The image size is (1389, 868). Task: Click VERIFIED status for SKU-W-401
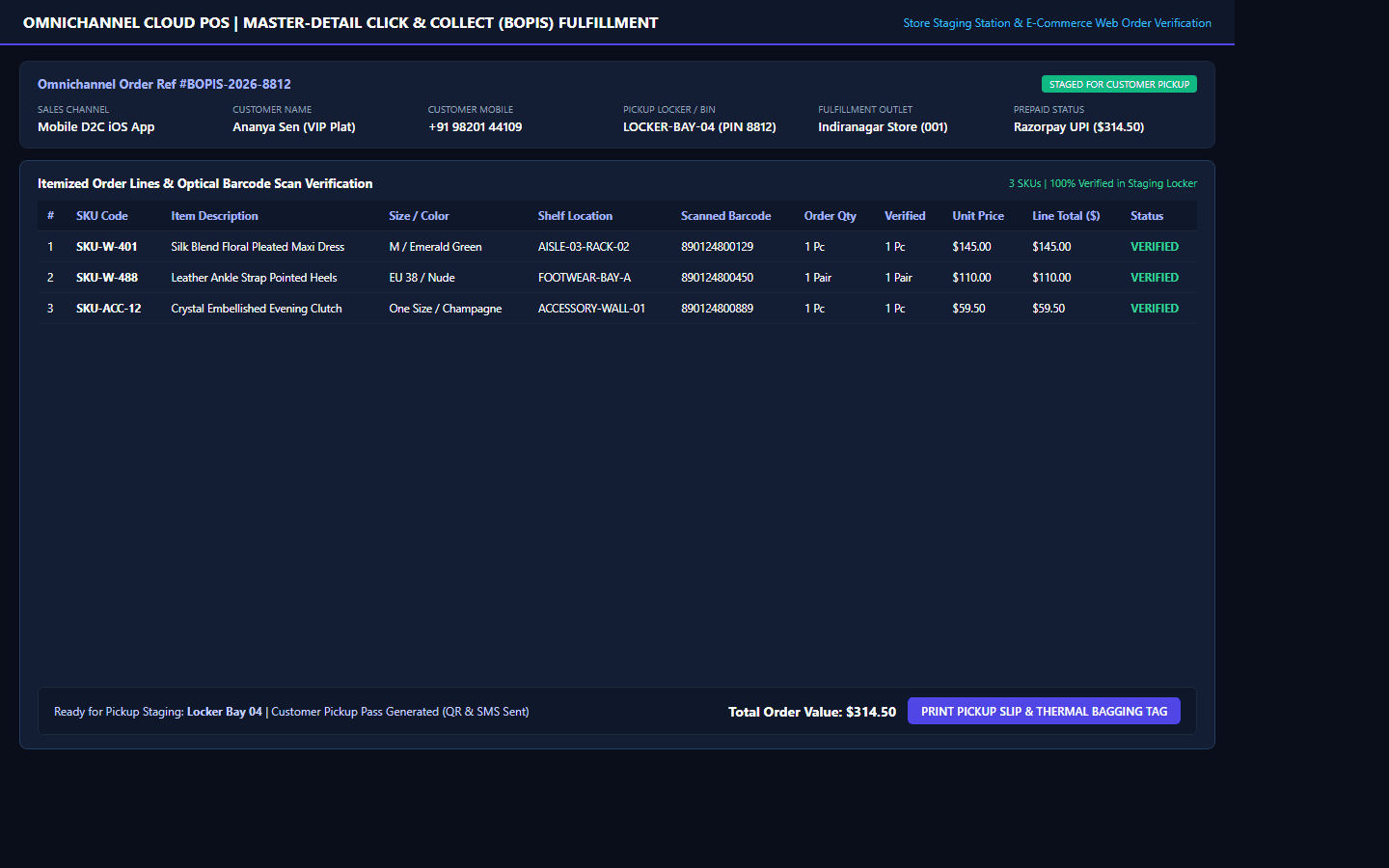click(1155, 247)
